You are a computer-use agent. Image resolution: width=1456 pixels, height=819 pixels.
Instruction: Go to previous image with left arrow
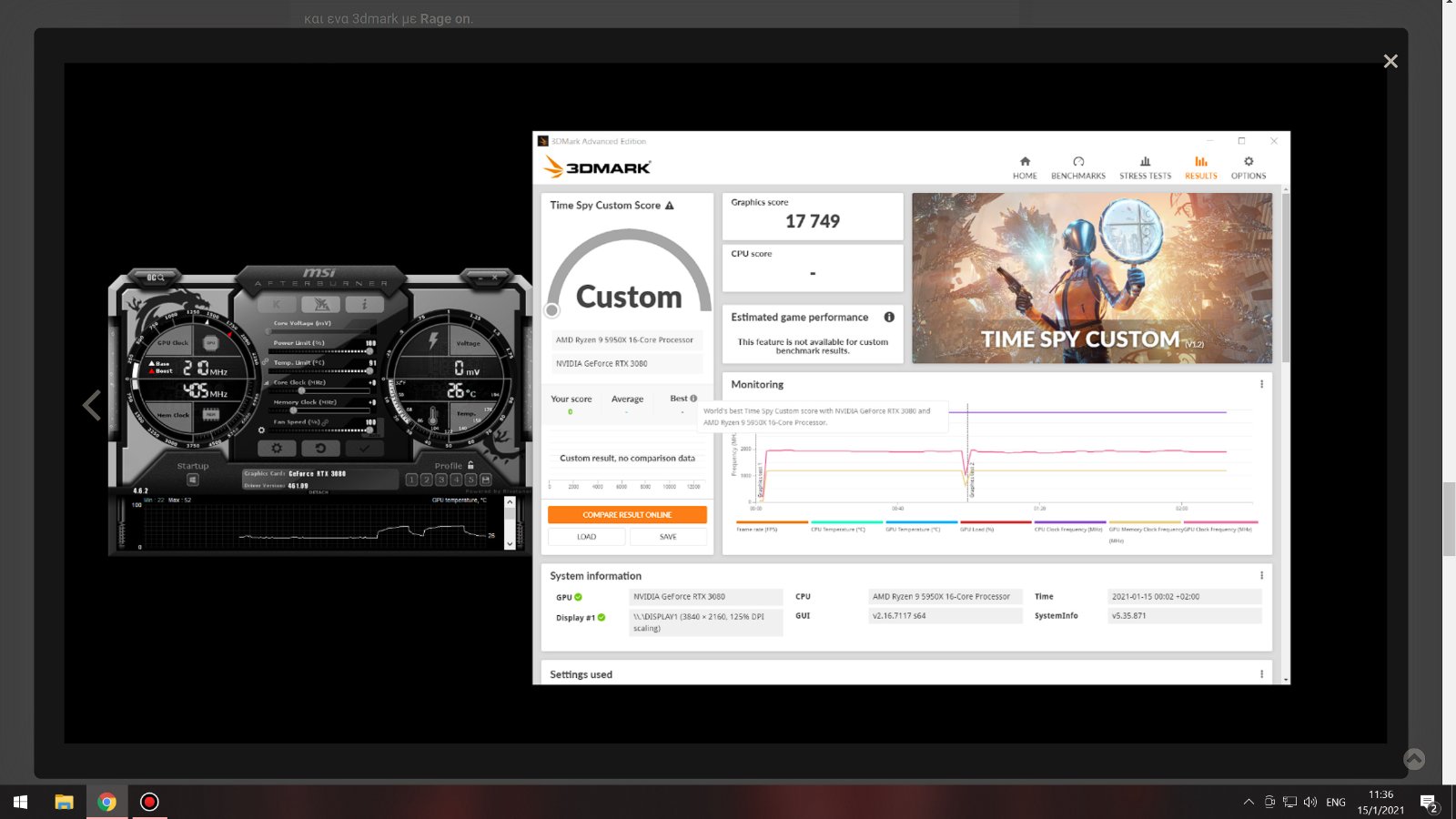click(92, 405)
